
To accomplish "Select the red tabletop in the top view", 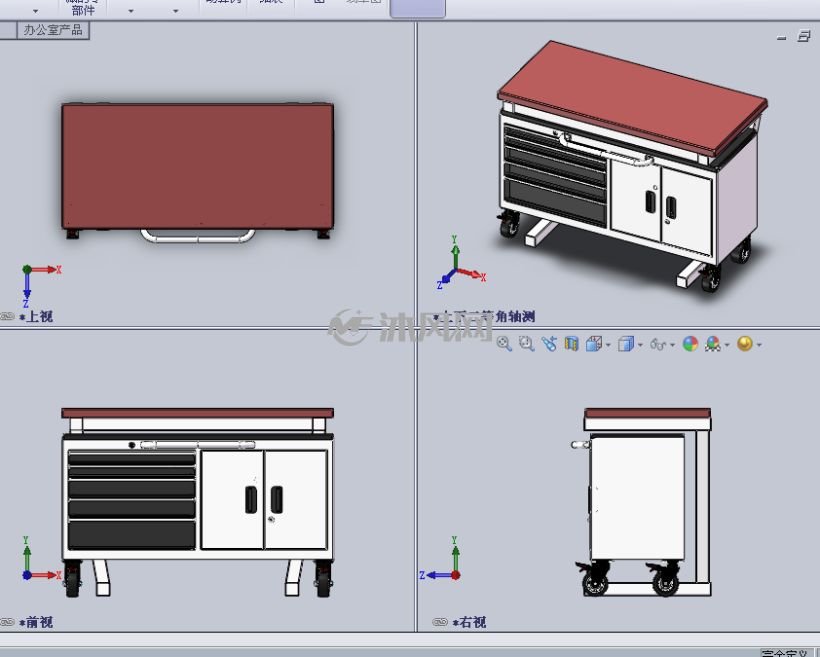I will tap(198, 166).
